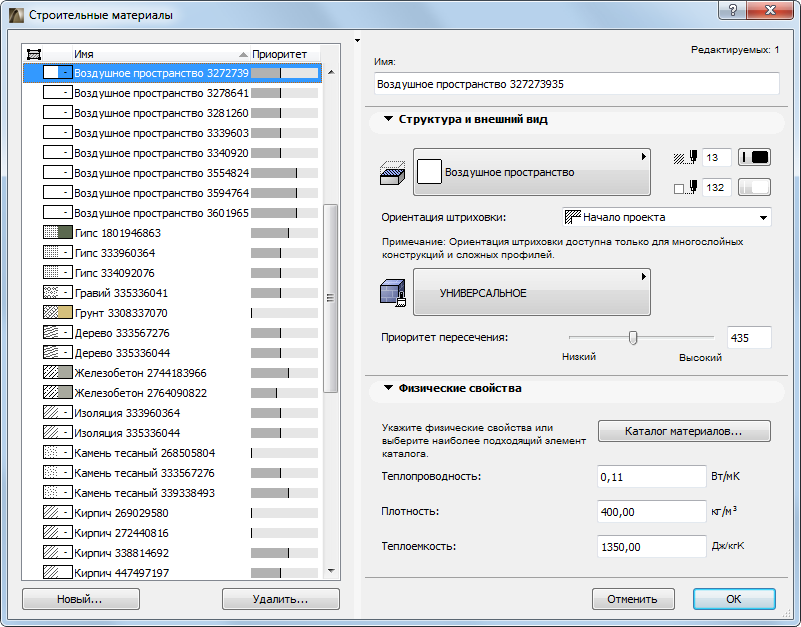The width and height of the screenshot is (801, 627).
Task: Click the Приоритет пересечения slider handle
Action: tap(633, 338)
